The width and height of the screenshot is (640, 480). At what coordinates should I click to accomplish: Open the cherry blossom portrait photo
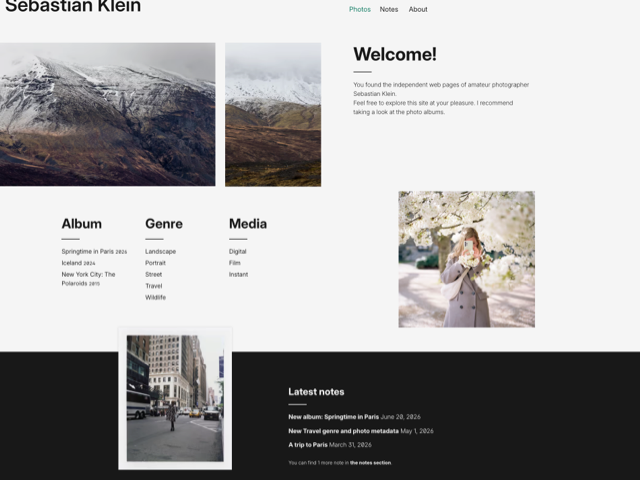point(467,259)
